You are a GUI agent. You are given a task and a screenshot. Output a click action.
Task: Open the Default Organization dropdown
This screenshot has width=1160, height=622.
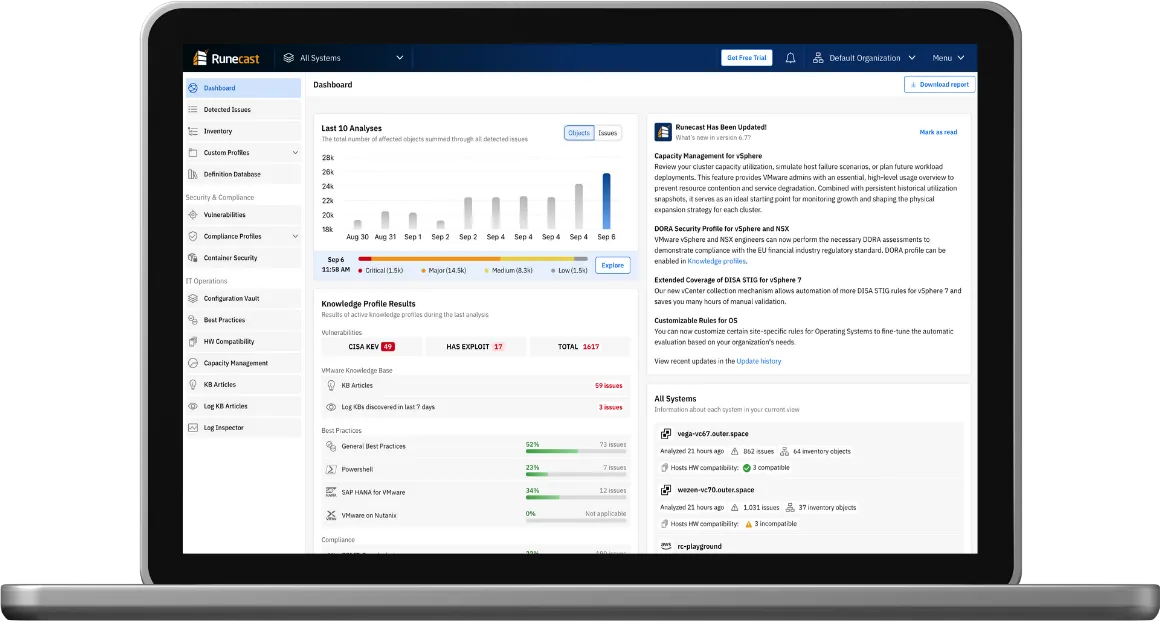864,58
